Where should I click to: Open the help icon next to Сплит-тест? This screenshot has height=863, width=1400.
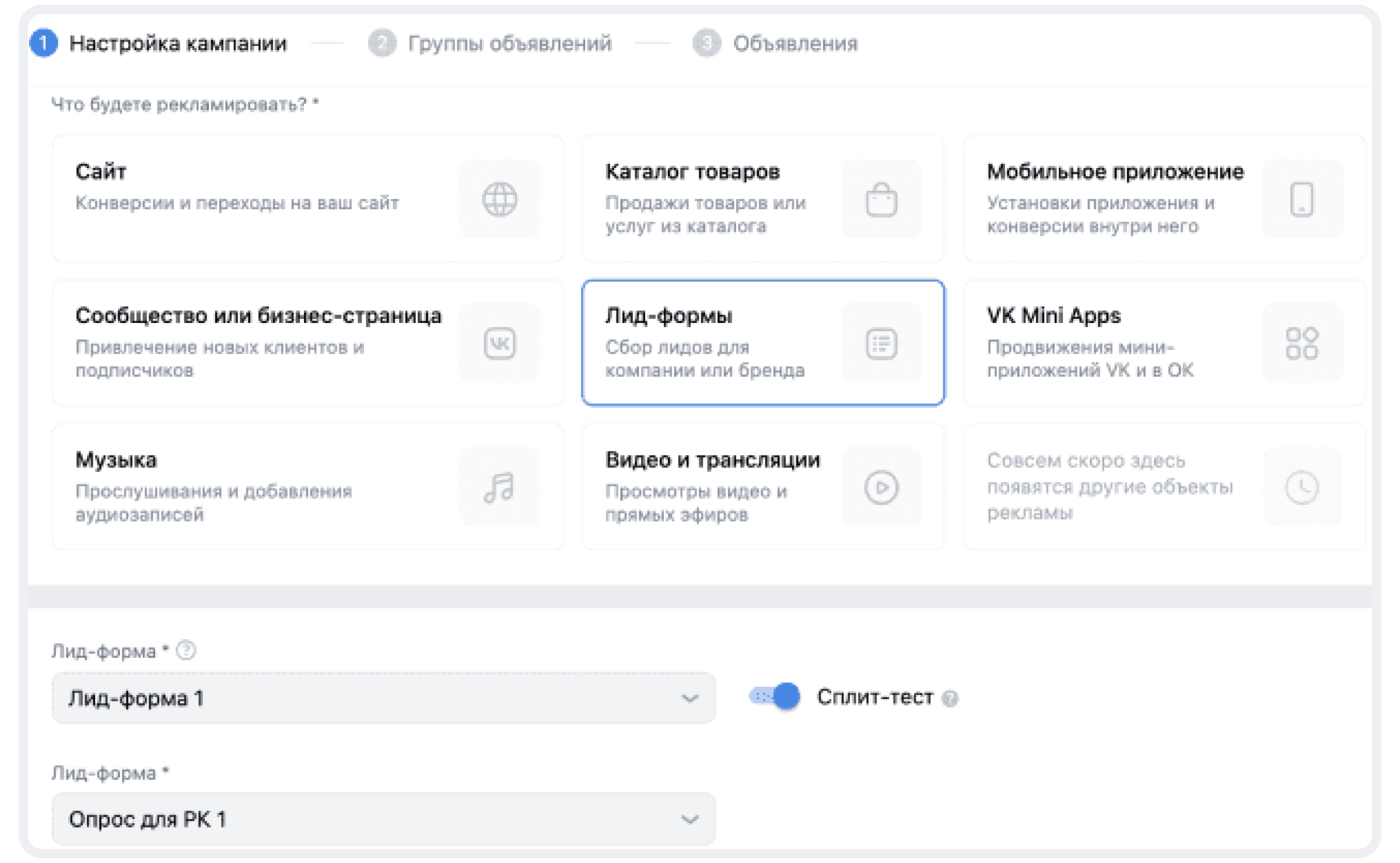(950, 698)
